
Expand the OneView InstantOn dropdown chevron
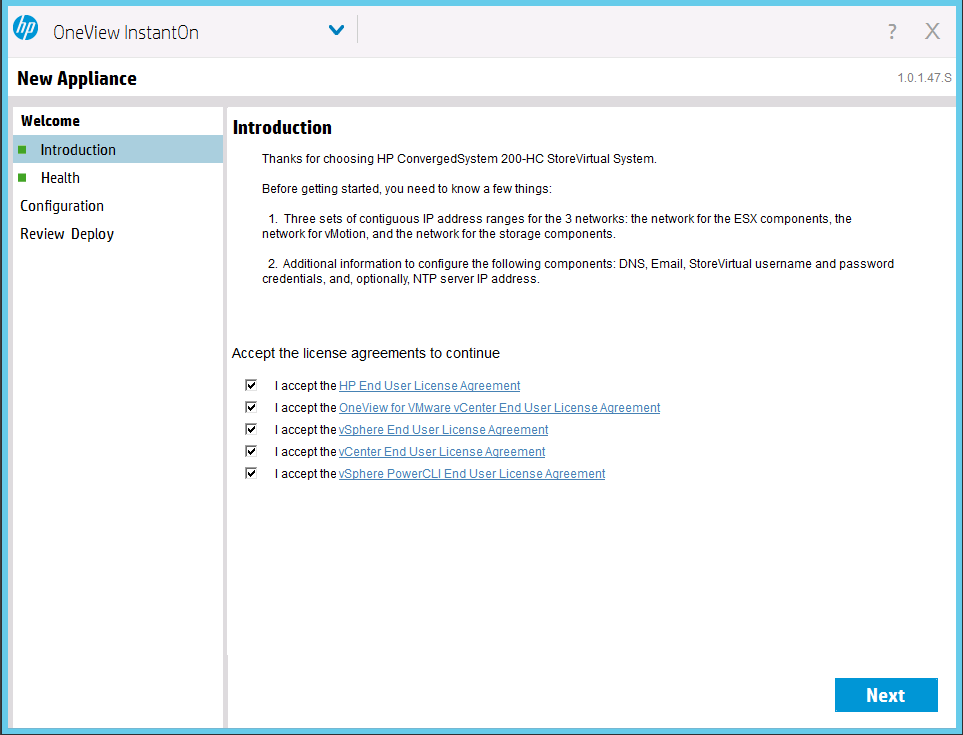336,29
